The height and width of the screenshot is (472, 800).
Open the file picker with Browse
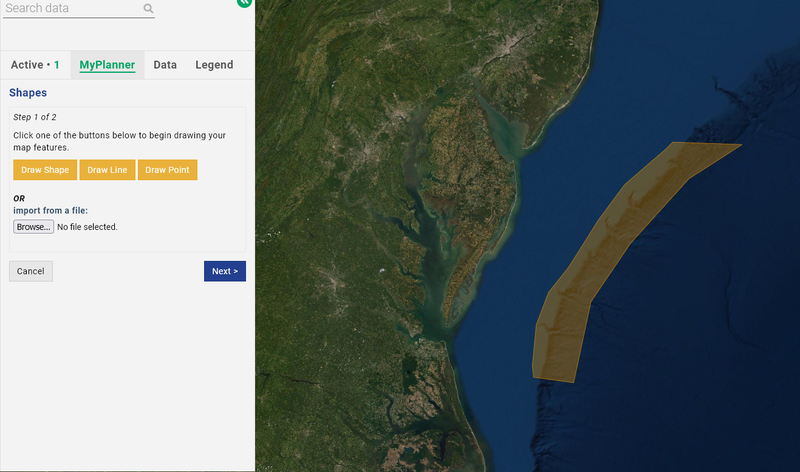click(x=33, y=227)
